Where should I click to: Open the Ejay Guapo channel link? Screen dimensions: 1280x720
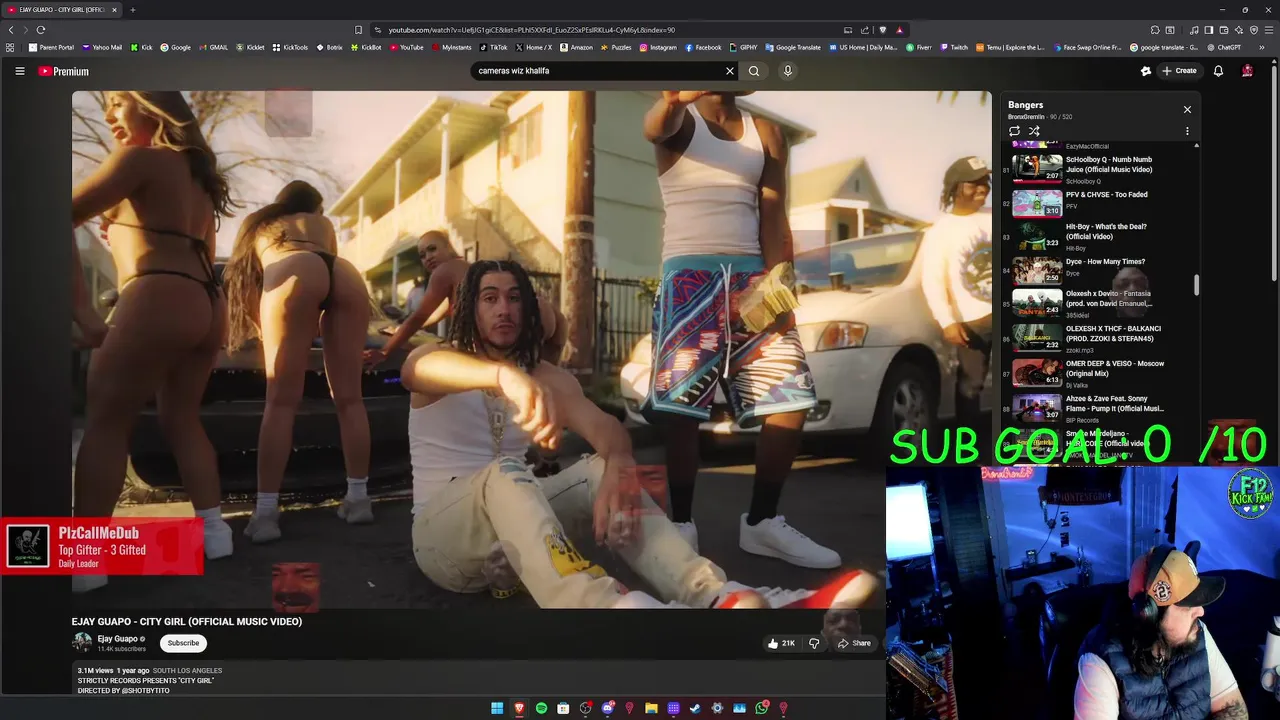coord(118,639)
